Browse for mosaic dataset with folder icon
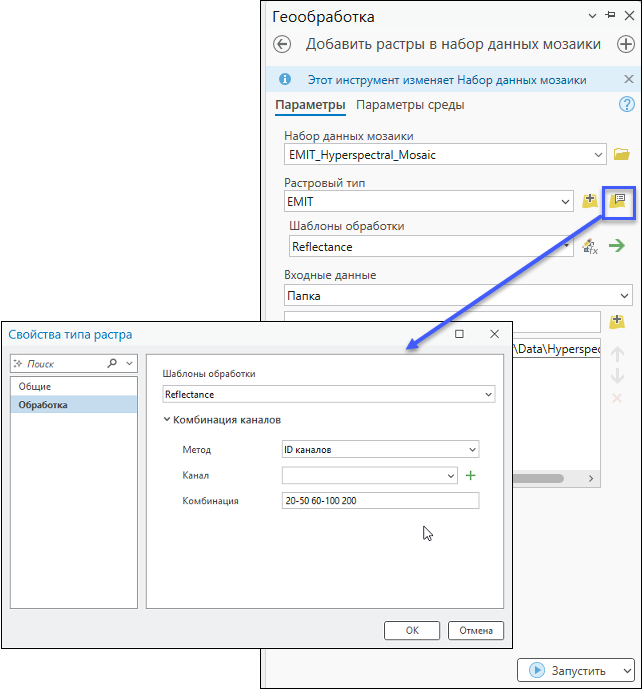642x689 pixels. click(x=621, y=155)
